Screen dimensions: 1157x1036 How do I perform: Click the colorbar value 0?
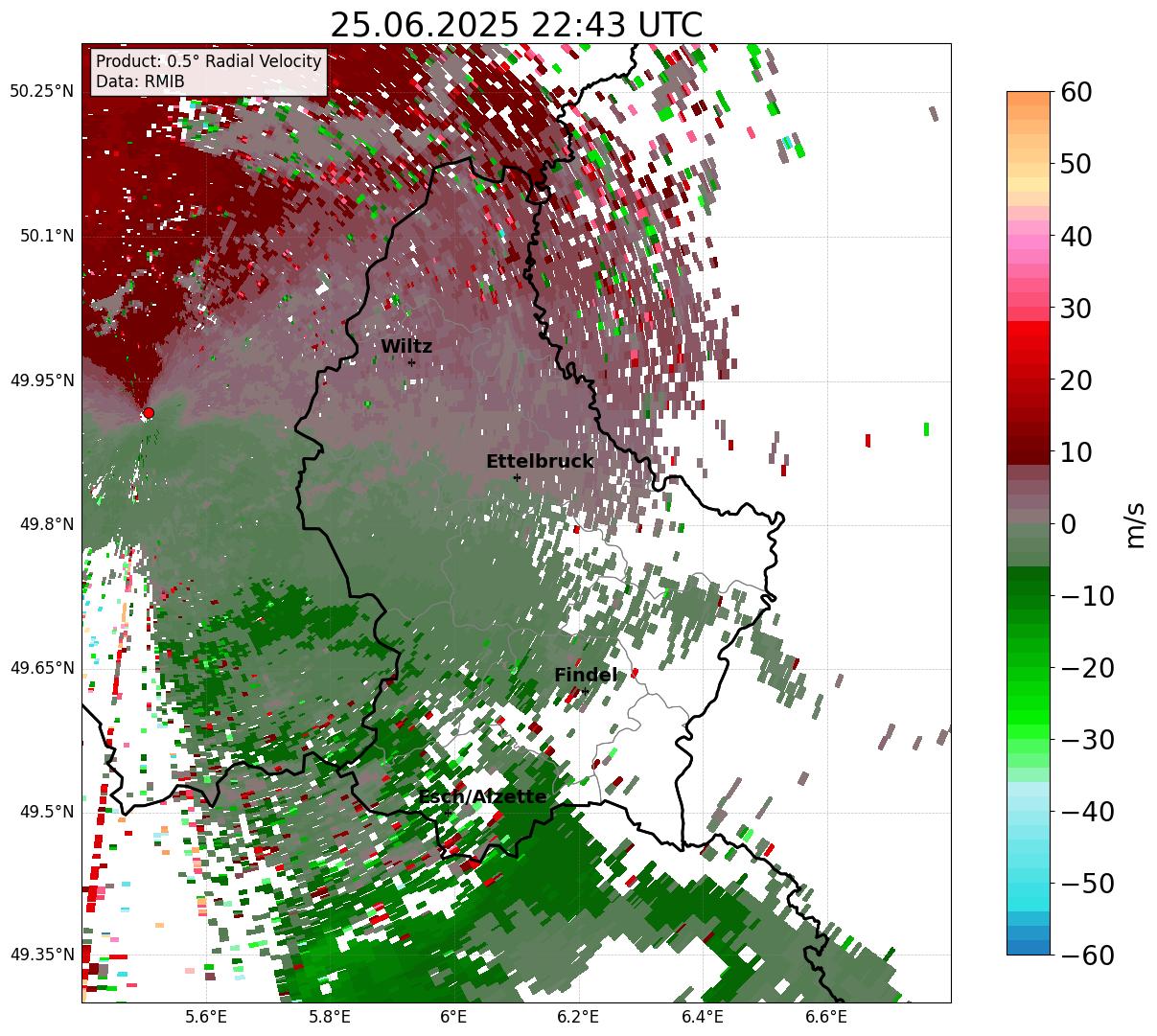pos(1070,524)
